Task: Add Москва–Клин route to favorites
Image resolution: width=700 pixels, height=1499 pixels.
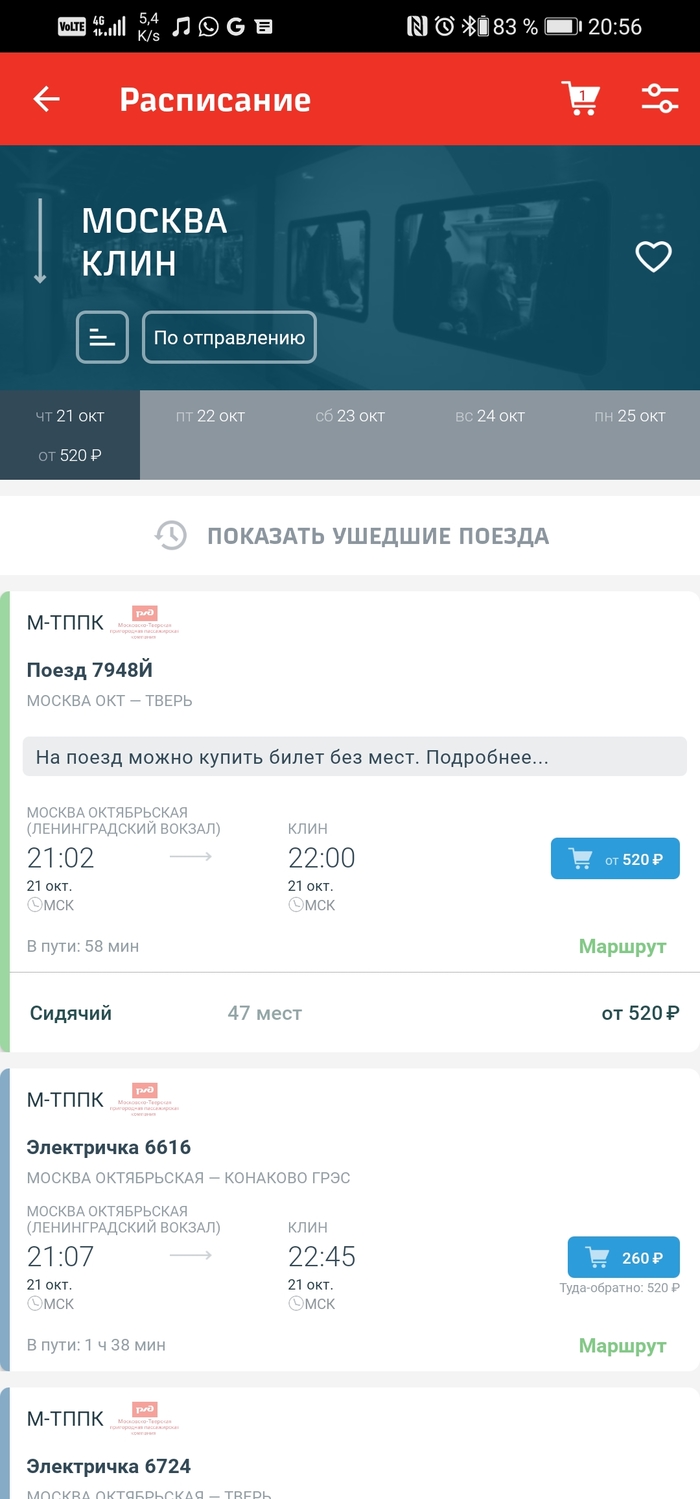Action: point(653,258)
